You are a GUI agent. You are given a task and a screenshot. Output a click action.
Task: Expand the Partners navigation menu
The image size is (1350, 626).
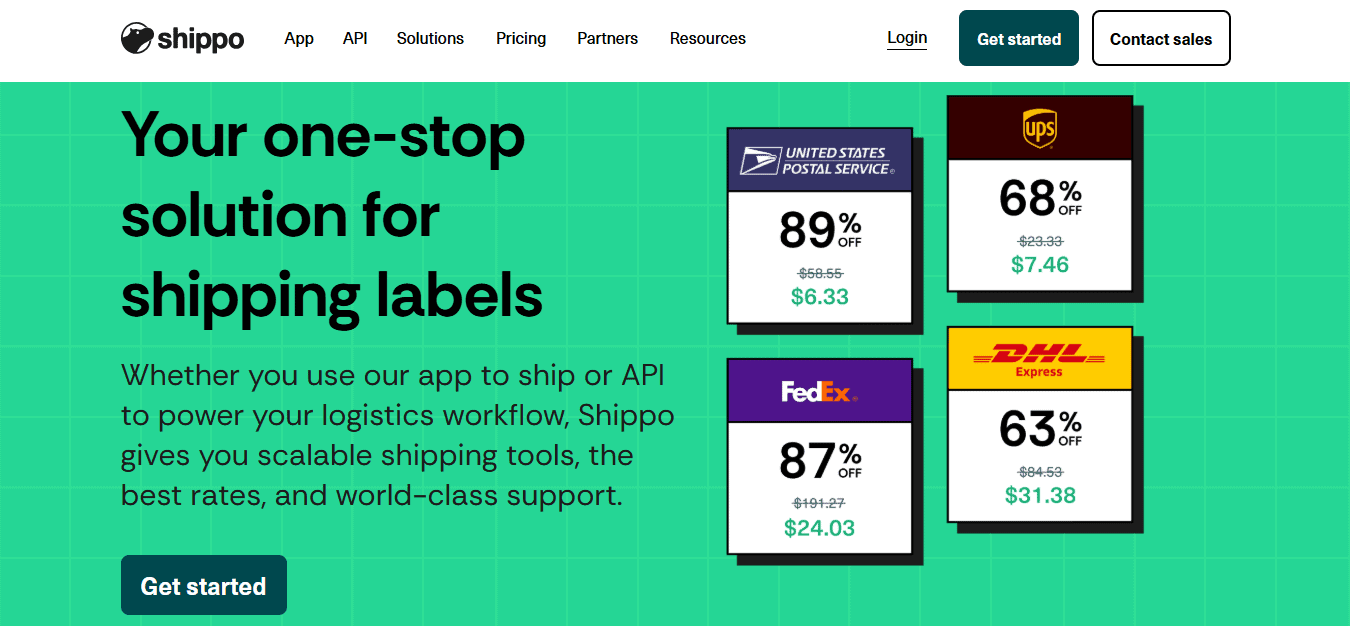tap(607, 39)
